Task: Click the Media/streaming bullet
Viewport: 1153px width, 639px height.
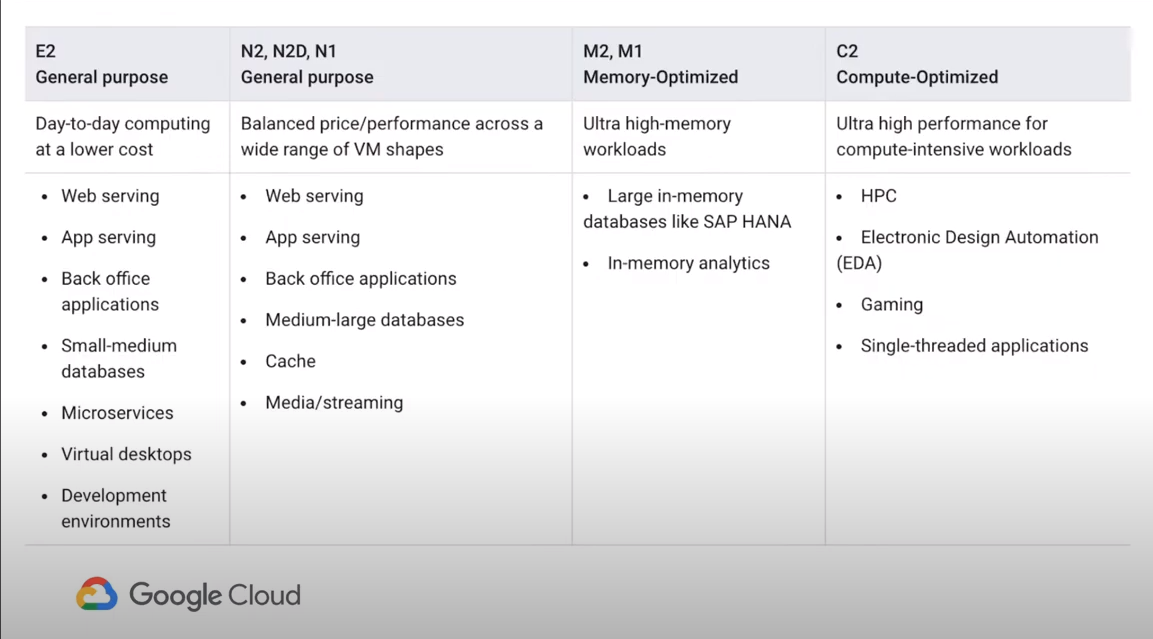Action: tap(334, 403)
